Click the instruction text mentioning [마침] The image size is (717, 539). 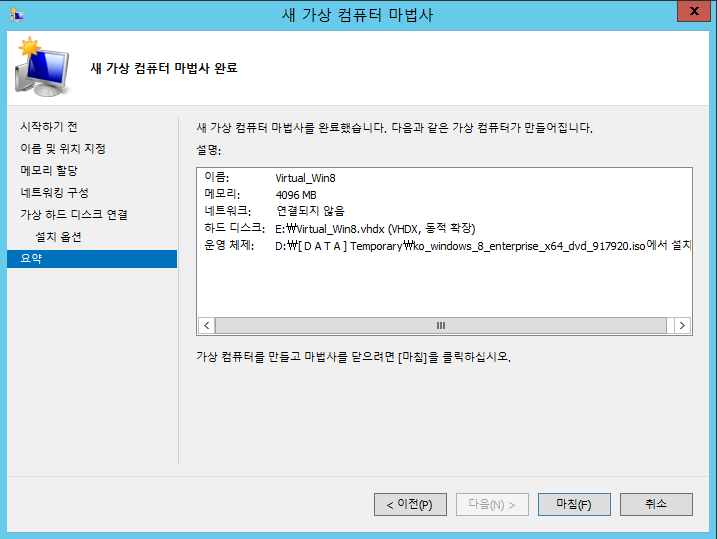[353, 357]
